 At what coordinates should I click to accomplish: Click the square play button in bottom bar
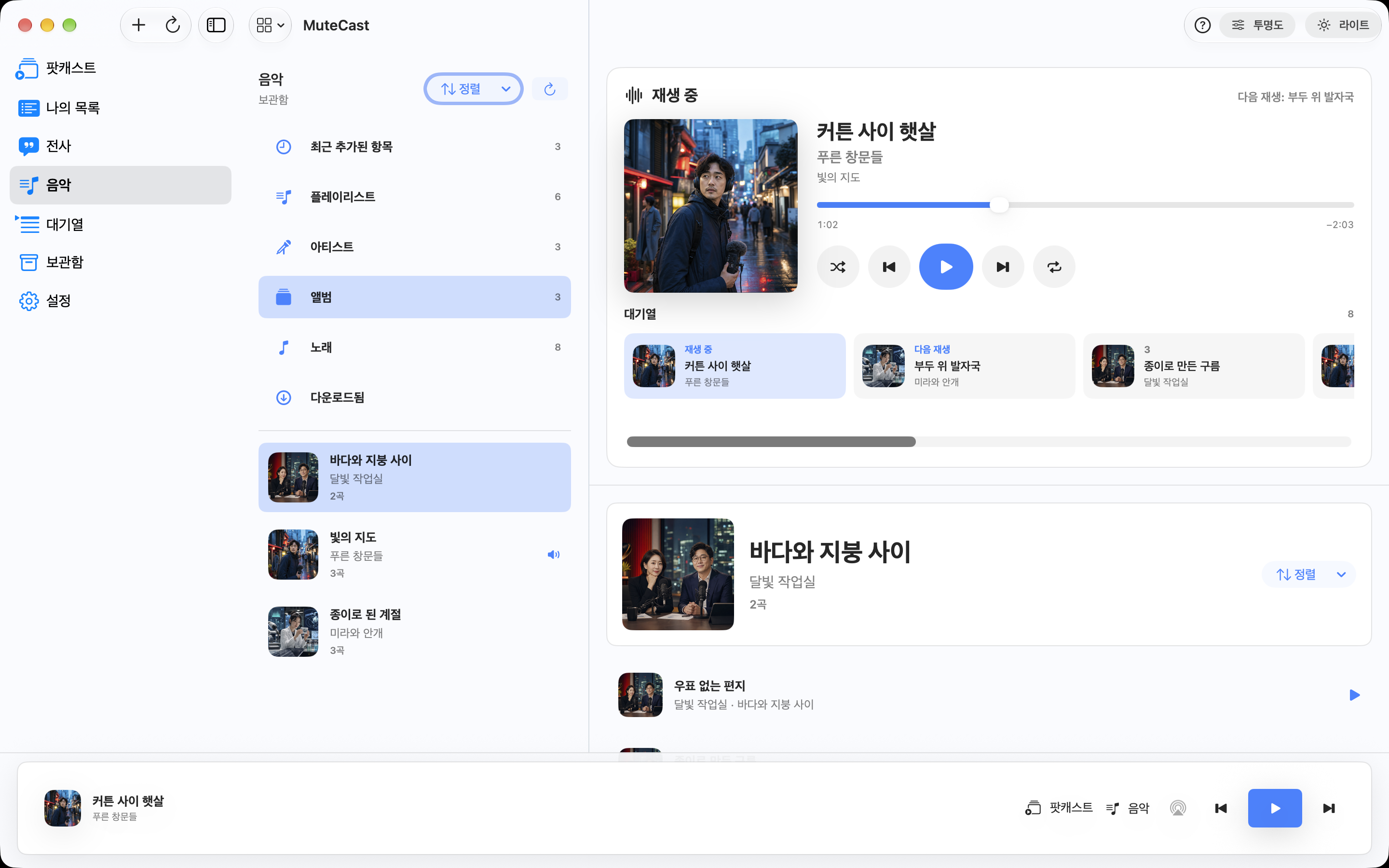[x=1275, y=808]
